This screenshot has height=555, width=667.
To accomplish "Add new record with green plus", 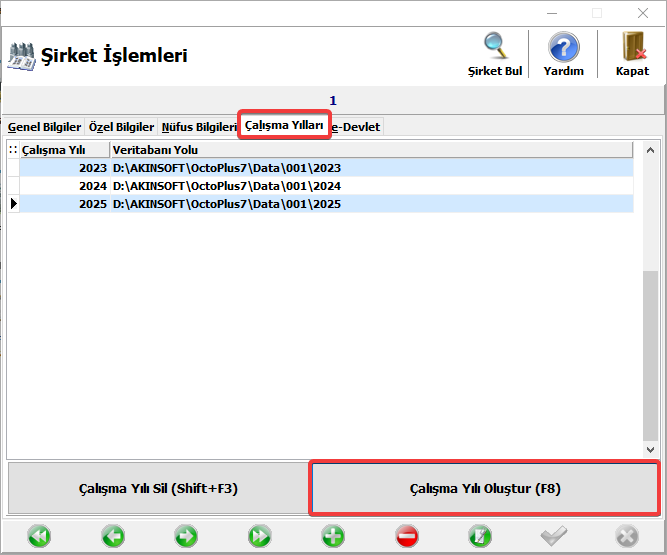I will pyautogui.click(x=333, y=536).
